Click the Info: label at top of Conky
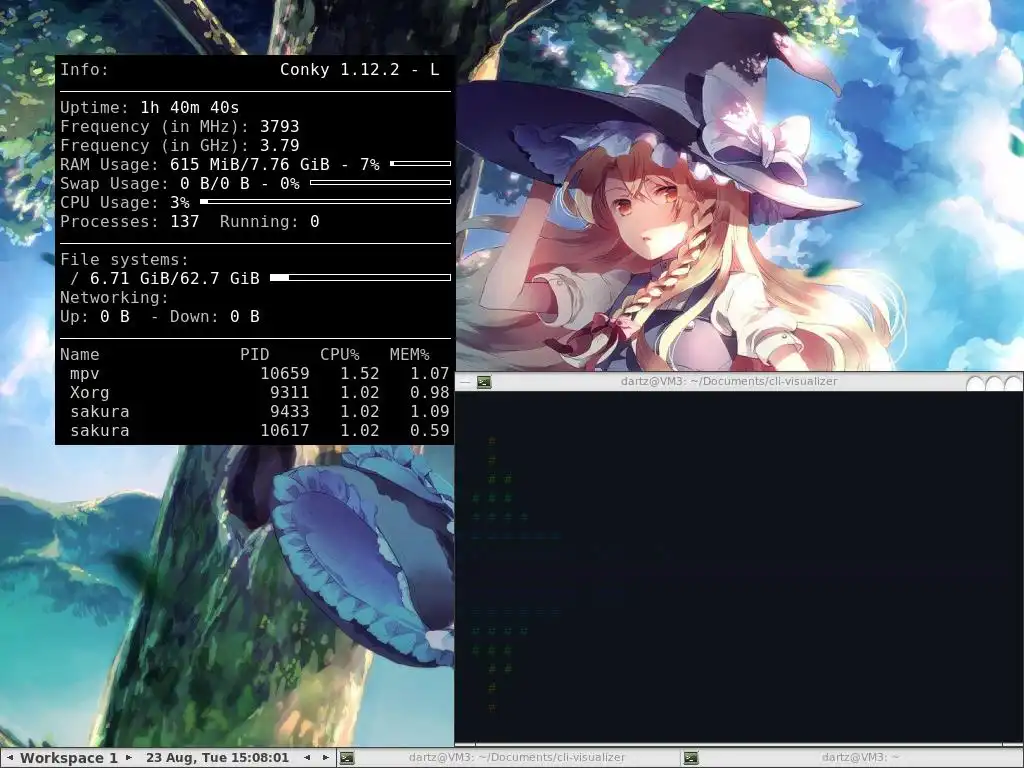The width and height of the screenshot is (1024, 768). click(84, 70)
